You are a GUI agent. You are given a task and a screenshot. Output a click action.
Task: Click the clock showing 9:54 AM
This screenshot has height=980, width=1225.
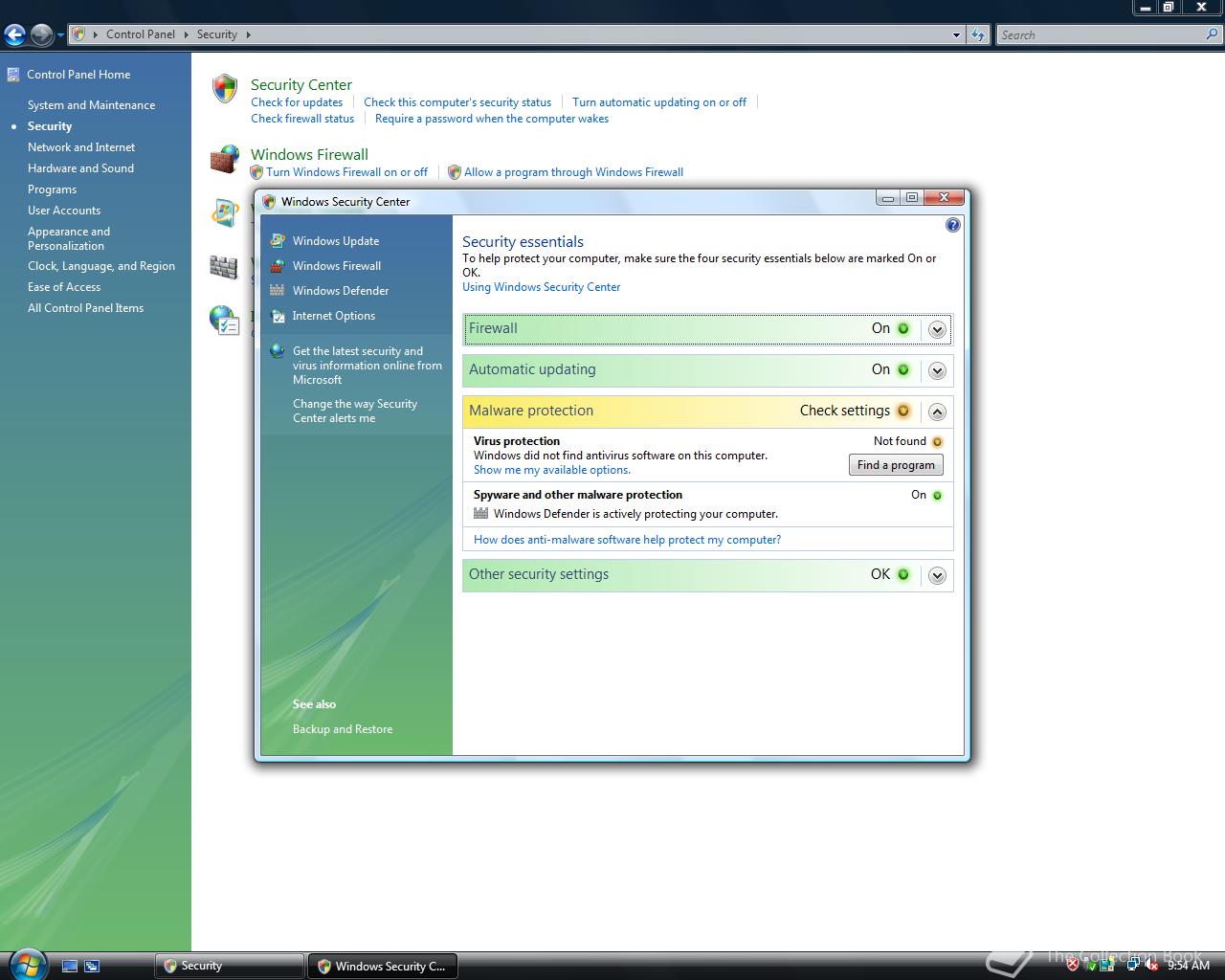(x=1189, y=966)
